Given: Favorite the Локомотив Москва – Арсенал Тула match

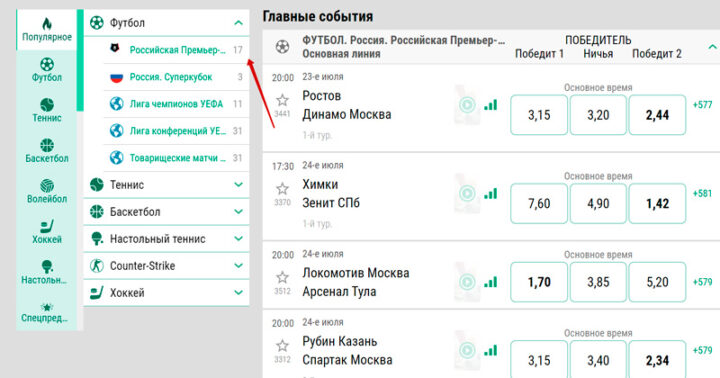Looking at the screenshot, I should [x=282, y=277].
